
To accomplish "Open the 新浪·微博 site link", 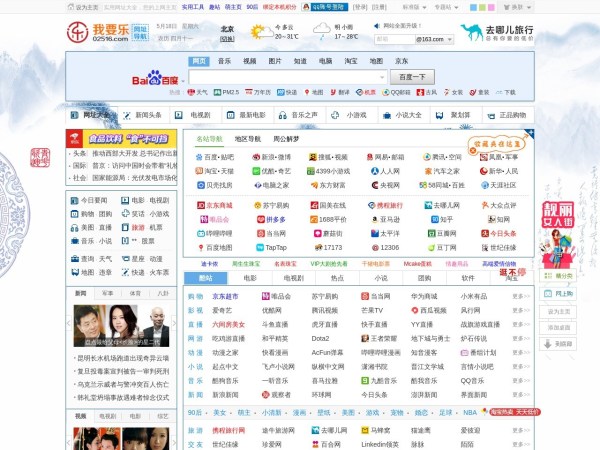I will [x=271, y=157].
